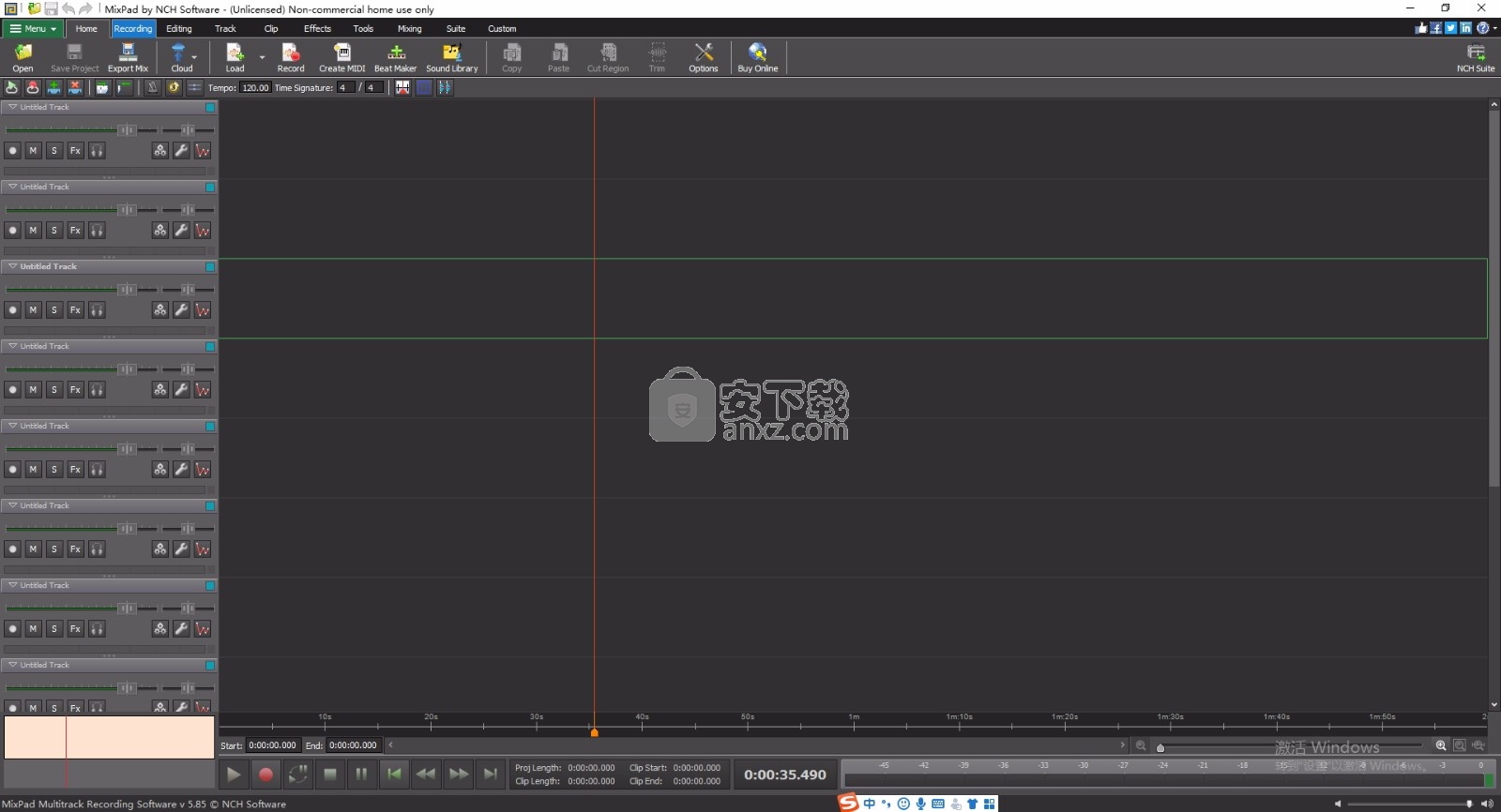1501x812 pixels.
Task: Click the Load clip icon
Action: click(x=235, y=57)
